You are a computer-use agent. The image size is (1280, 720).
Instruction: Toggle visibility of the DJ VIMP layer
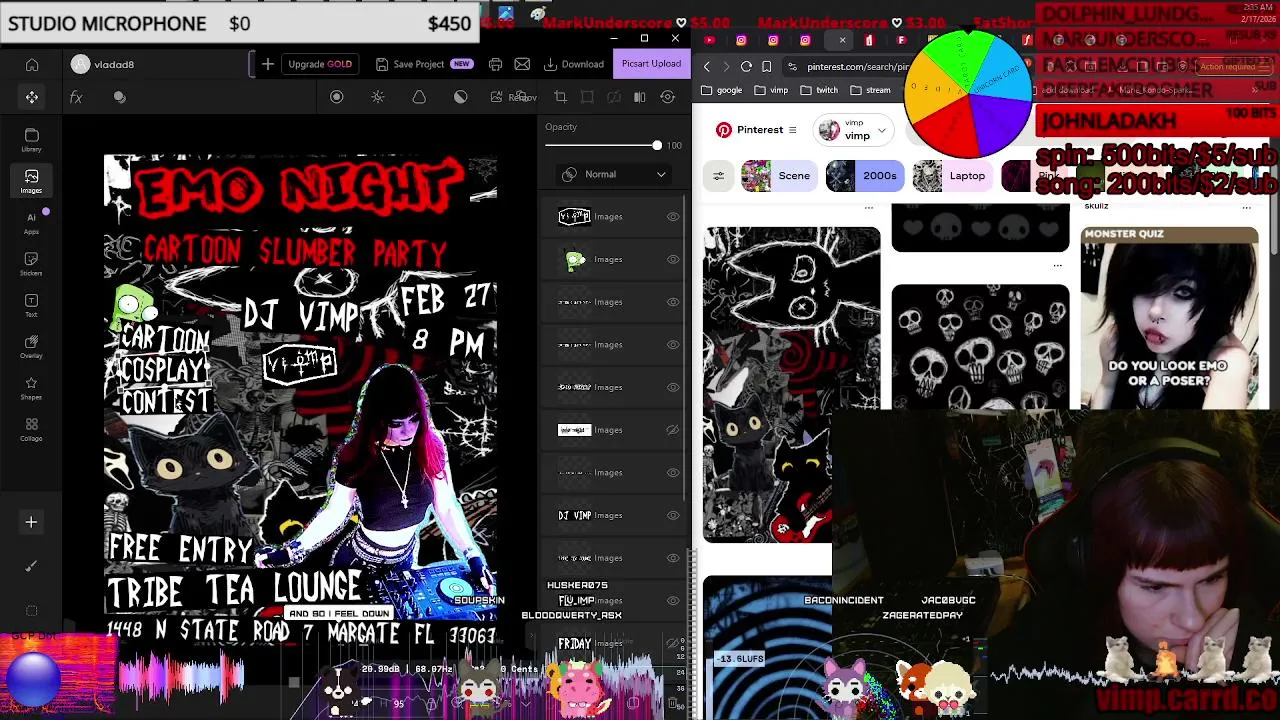pos(673,515)
